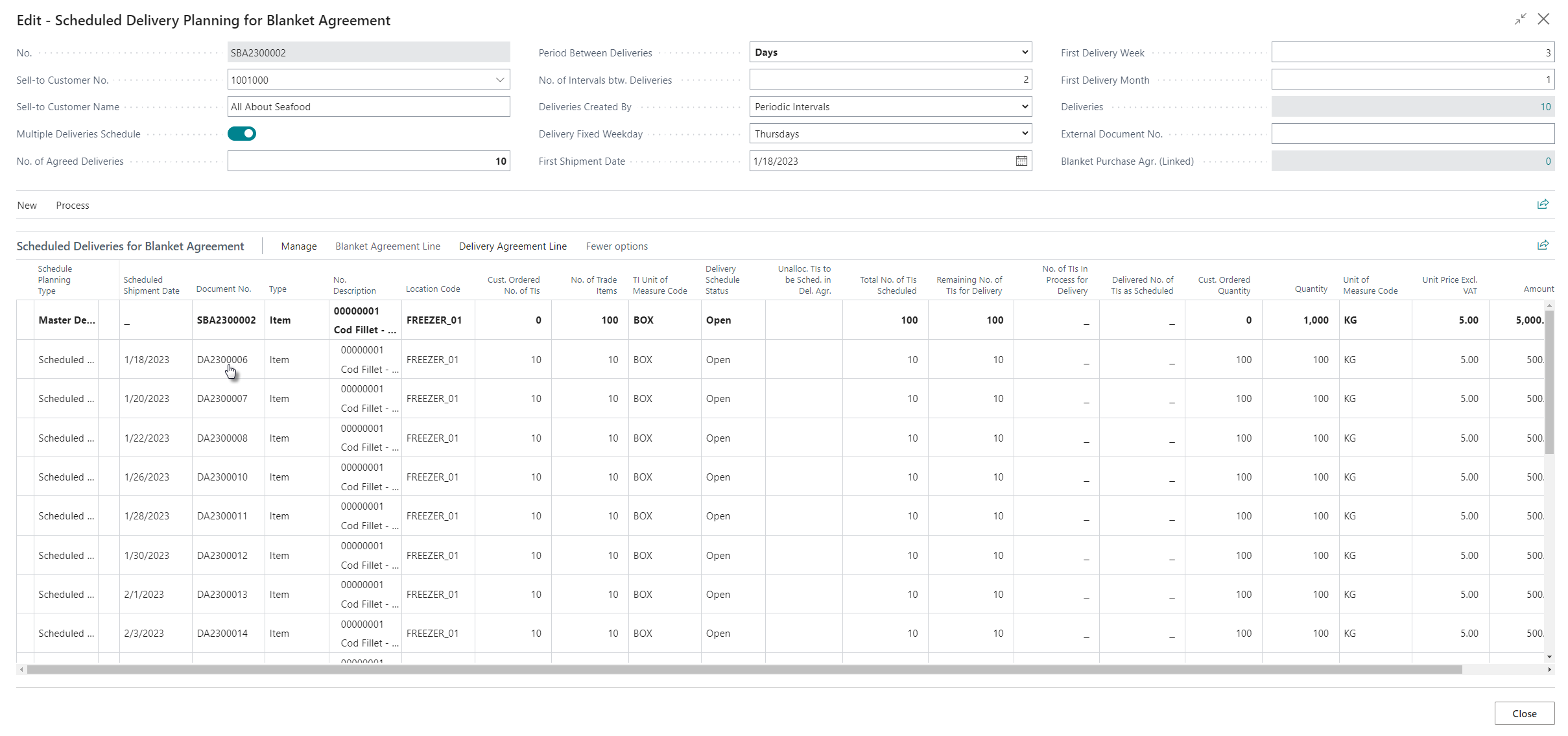The width and height of the screenshot is (1568, 736).
Task: Click the External Document No. input field
Action: pyautogui.click(x=1412, y=134)
